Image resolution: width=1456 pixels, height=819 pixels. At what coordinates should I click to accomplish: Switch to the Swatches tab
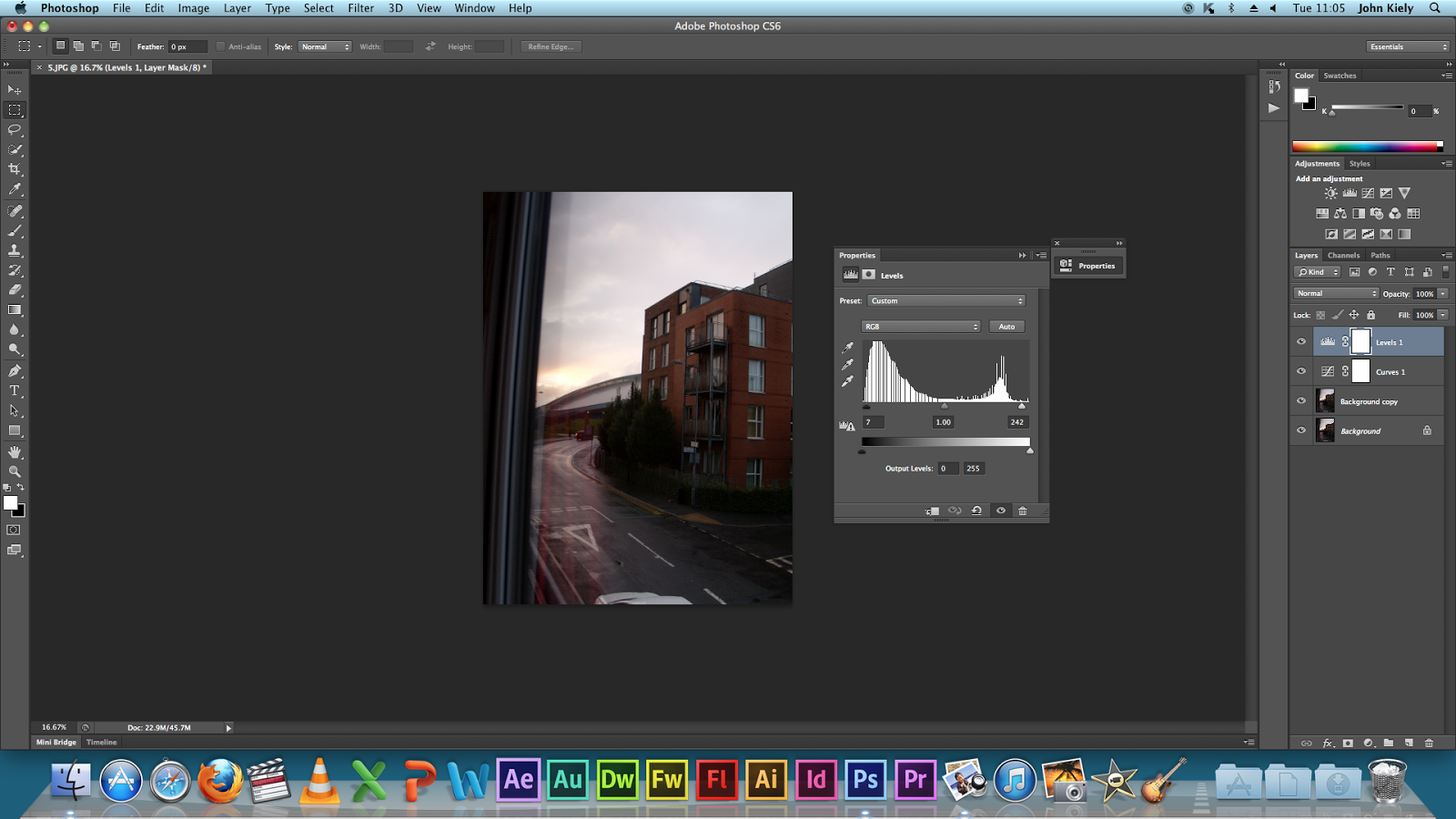coord(1340,76)
